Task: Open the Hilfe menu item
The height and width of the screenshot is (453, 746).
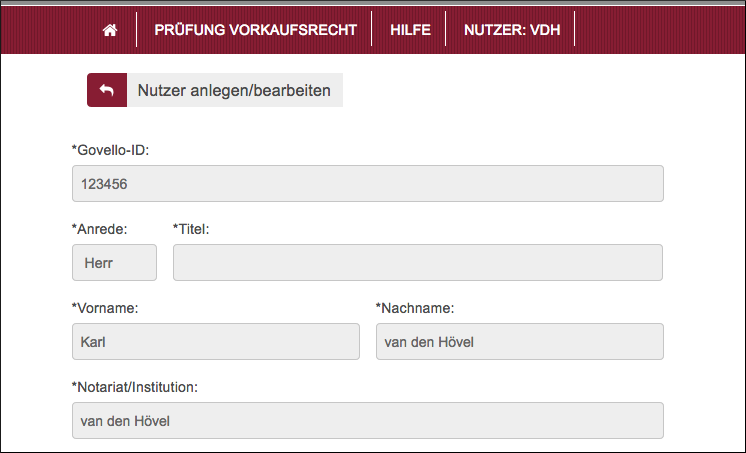Action: tap(410, 30)
